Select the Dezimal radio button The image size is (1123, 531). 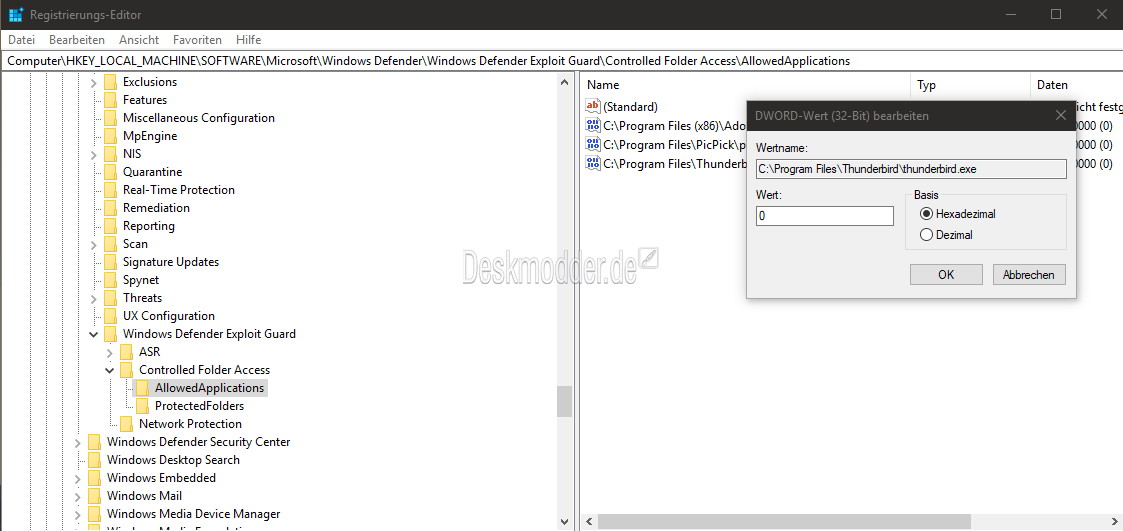coord(927,234)
